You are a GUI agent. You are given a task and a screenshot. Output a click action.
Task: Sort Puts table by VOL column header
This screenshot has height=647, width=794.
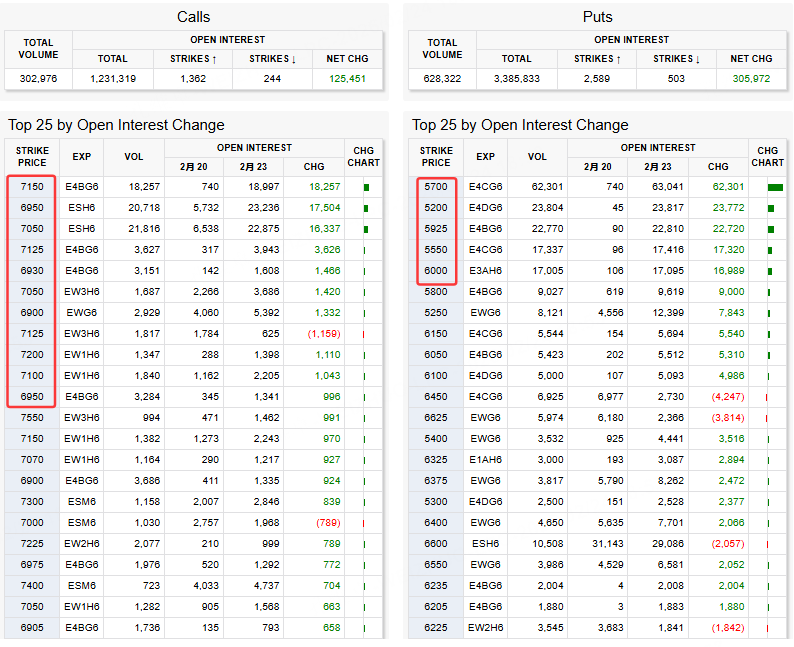pyautogui.click(x=538, y=157)
